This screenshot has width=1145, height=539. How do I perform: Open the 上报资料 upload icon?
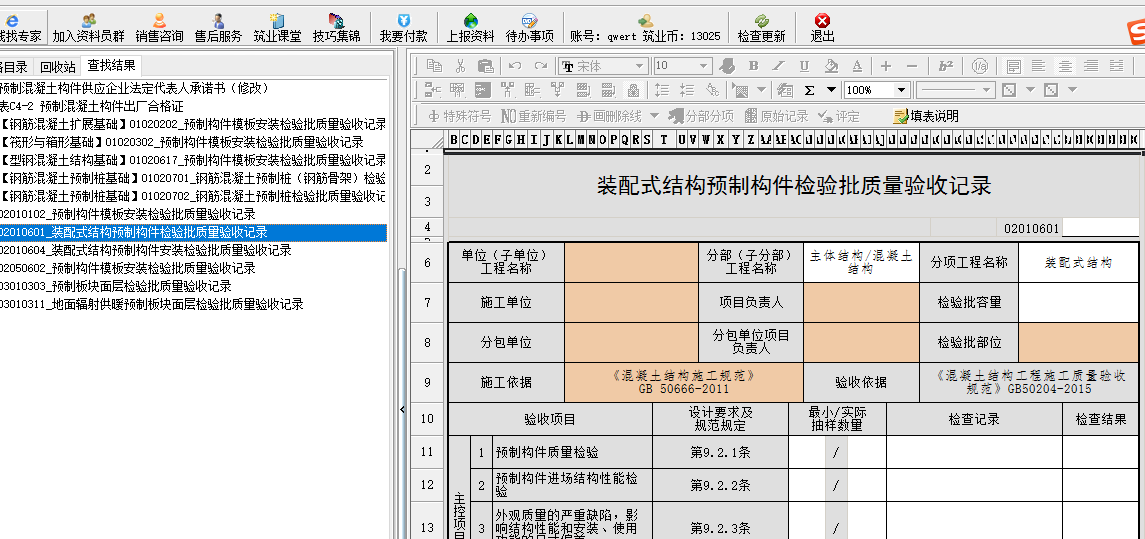(x=470, y=27)
